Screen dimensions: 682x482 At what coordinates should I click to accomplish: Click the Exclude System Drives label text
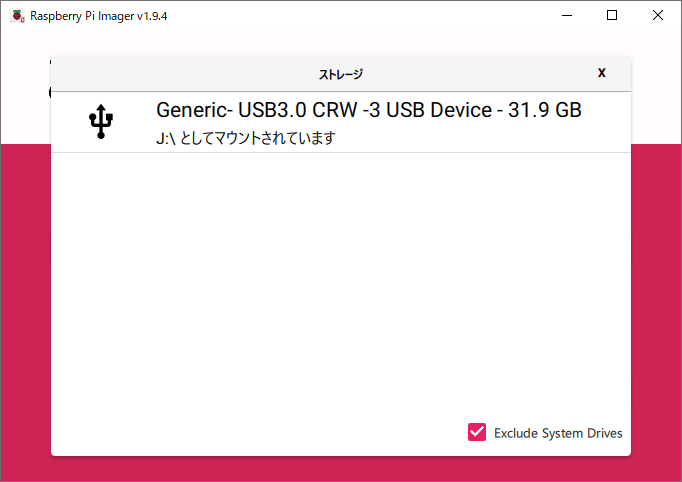(x=558, y=433)
